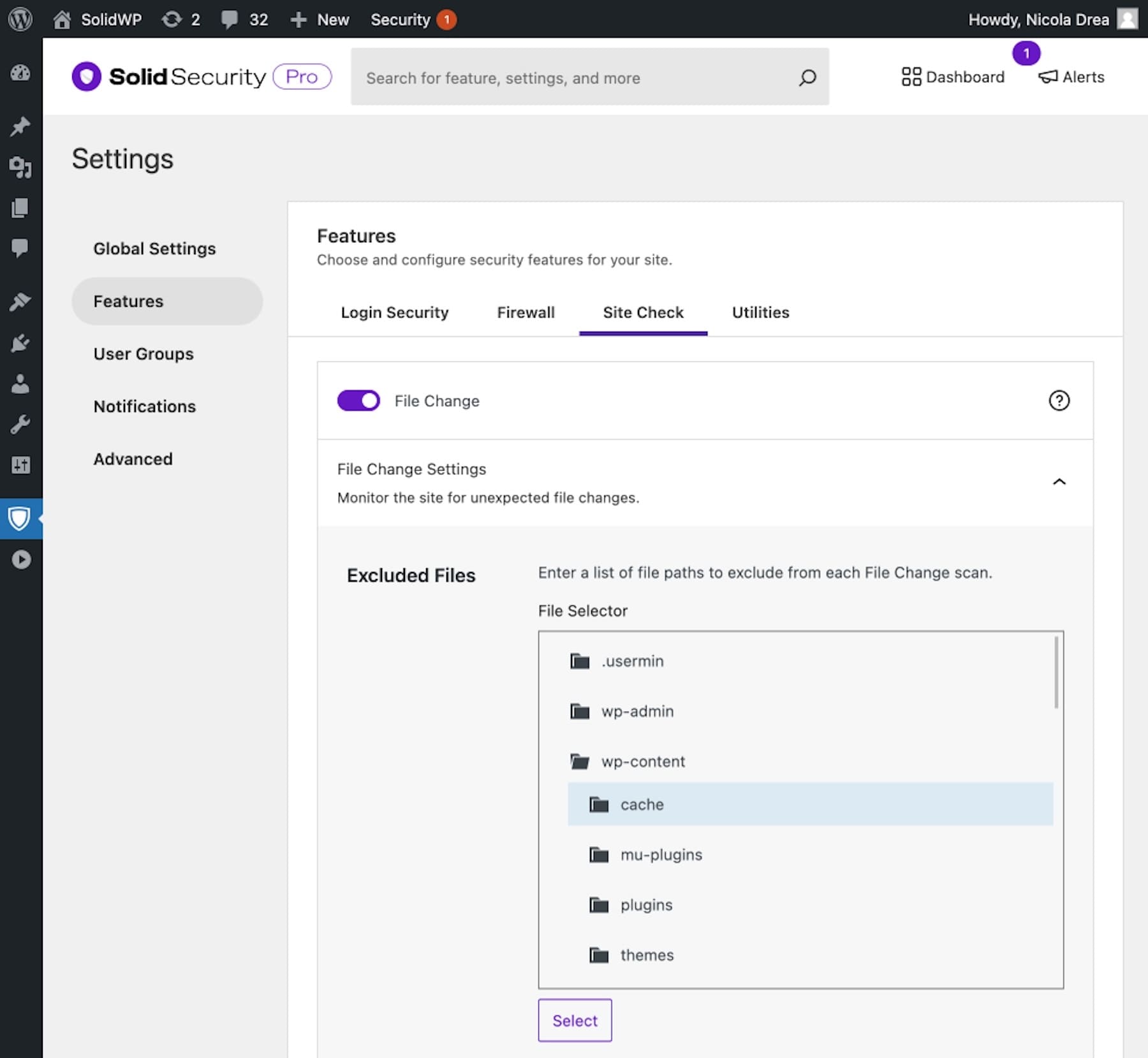The image size is (1148, 1058).
Task: Open the Security shield sidebar icon
Action: (20, 518)
